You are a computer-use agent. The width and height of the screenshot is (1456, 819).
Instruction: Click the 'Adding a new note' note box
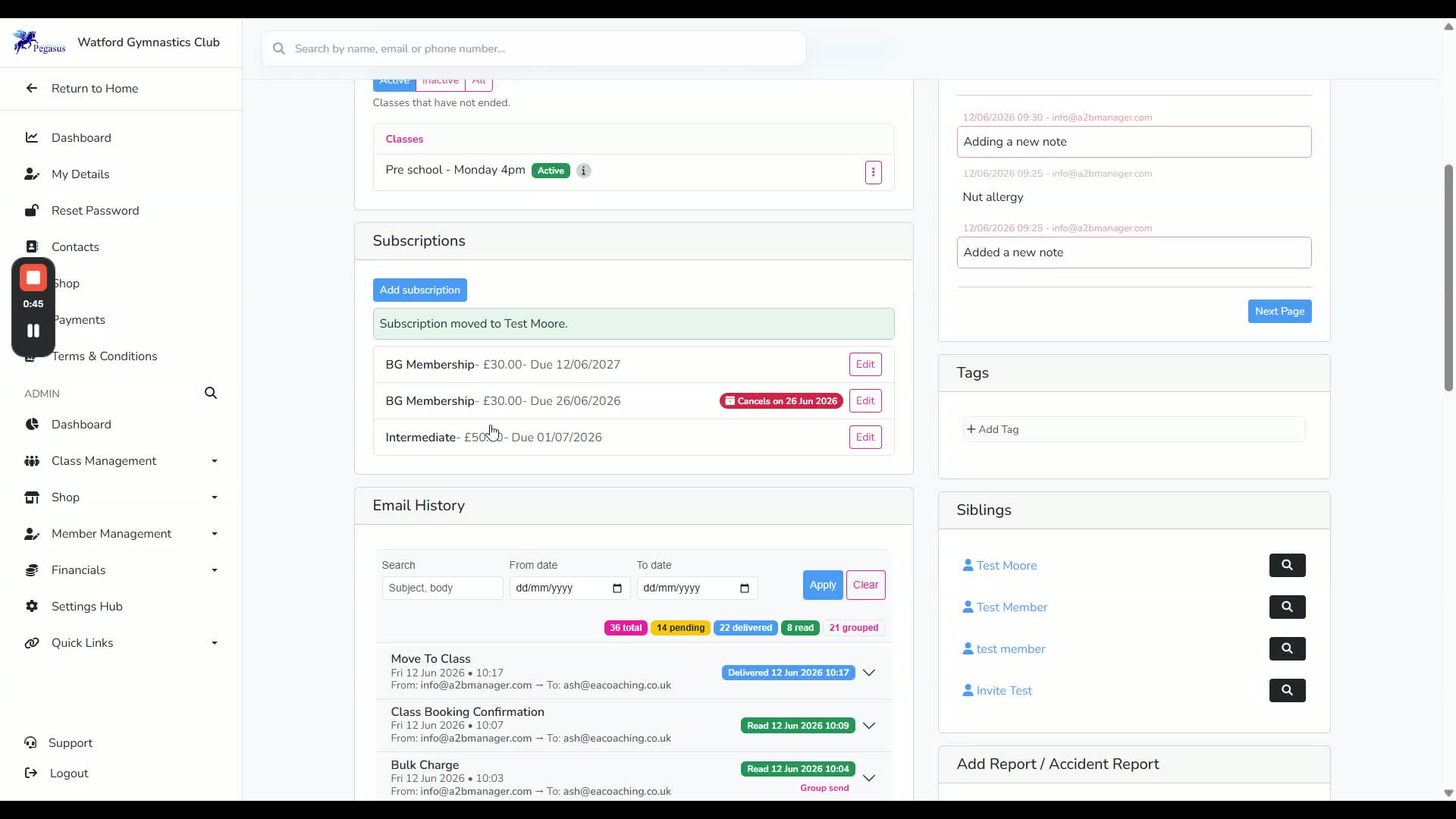(x=1134, y=142)
